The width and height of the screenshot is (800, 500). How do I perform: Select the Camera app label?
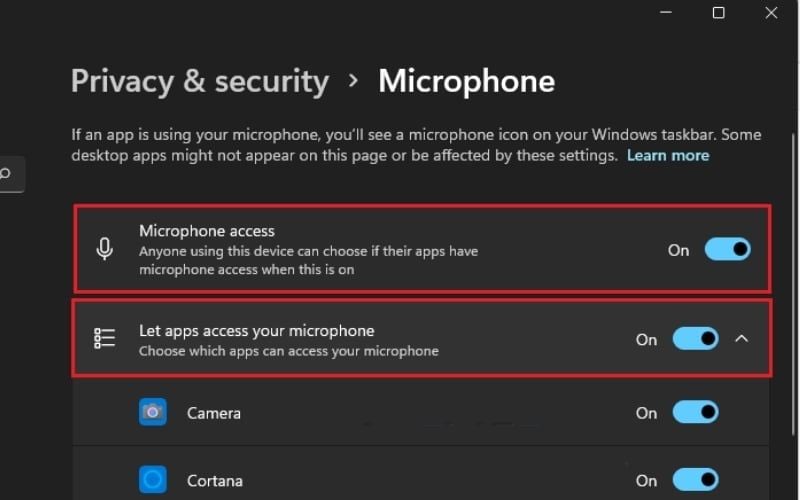pos(214,413)
